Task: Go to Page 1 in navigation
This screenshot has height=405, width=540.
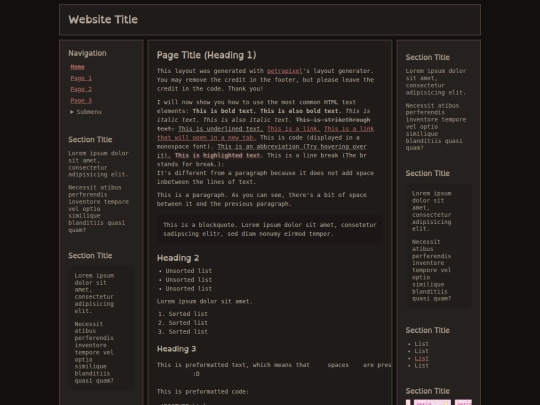Action: (x=81, y=78)
